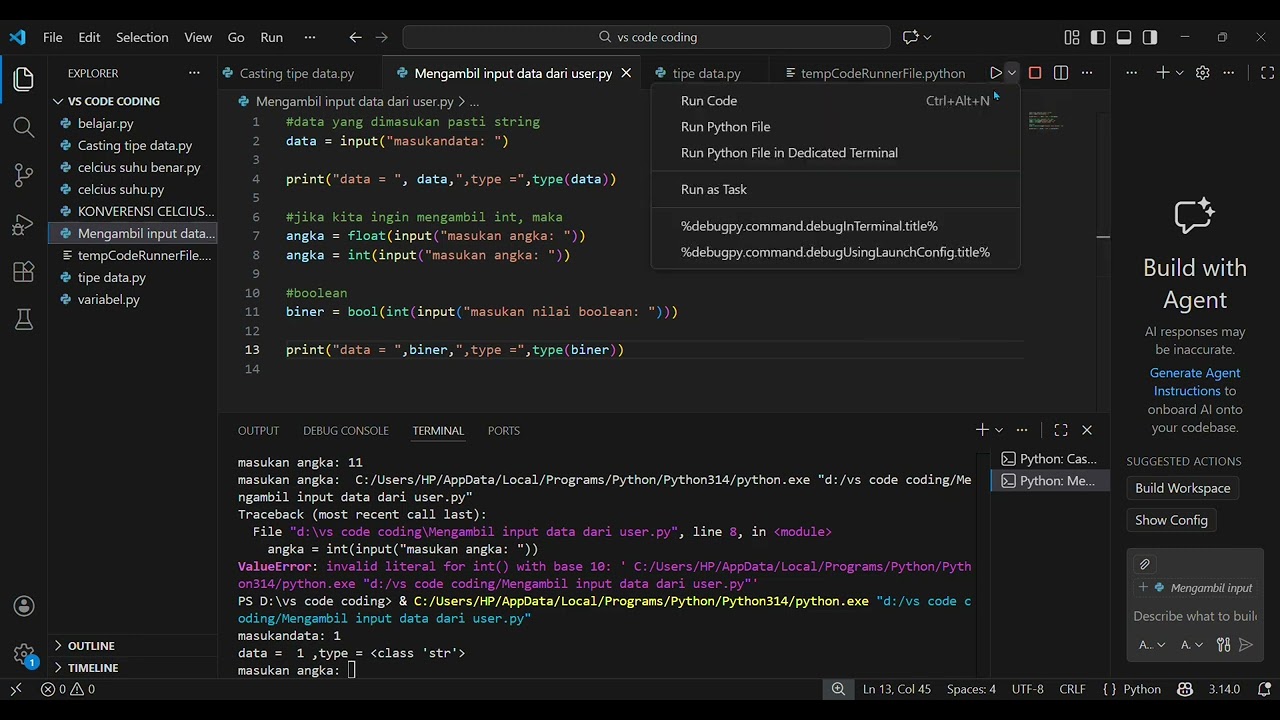
Task: Start a new chat with plus icon
Action: (x=1163, y=73)
